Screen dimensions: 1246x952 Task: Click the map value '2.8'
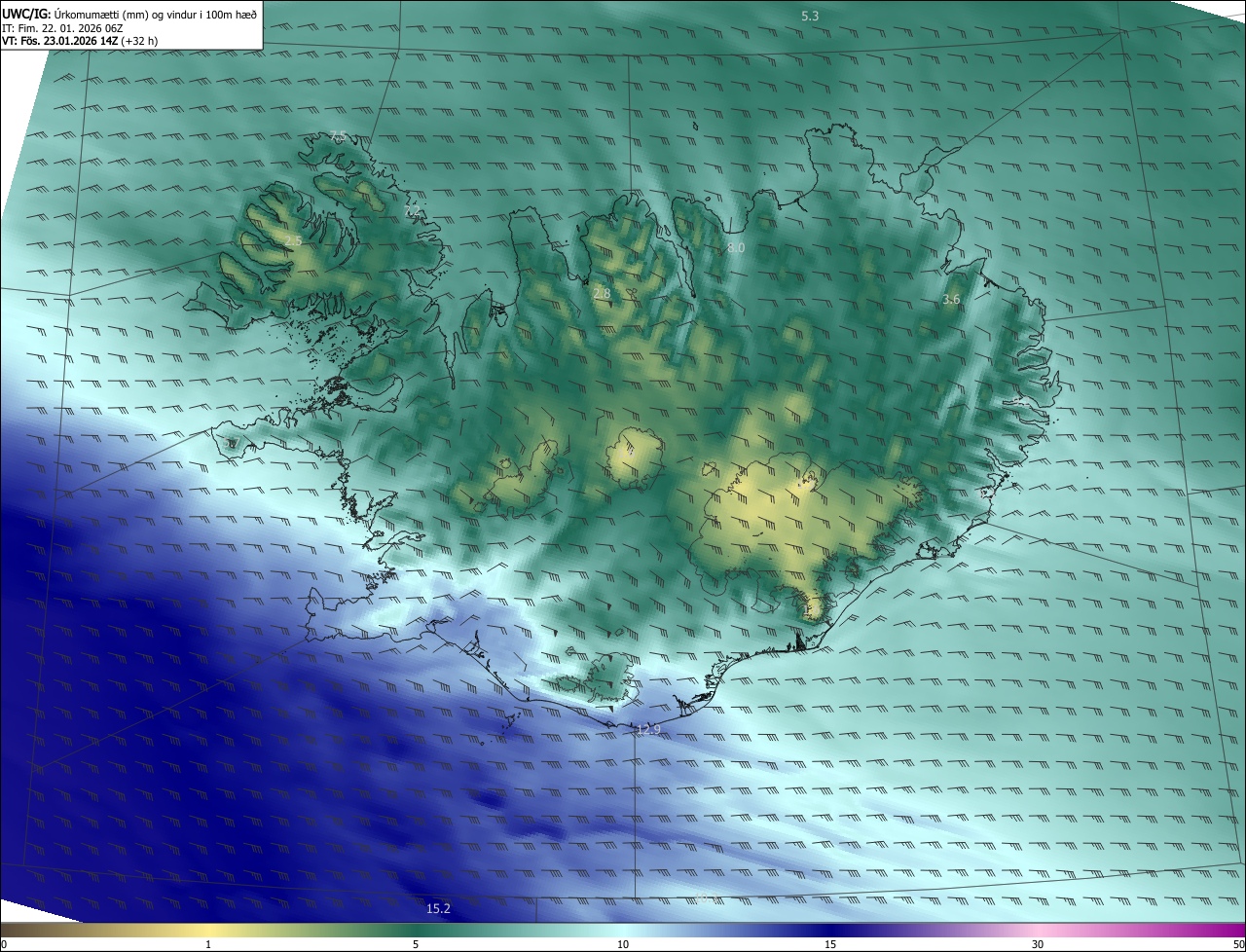pyautogui.click(x=602, y=293)
